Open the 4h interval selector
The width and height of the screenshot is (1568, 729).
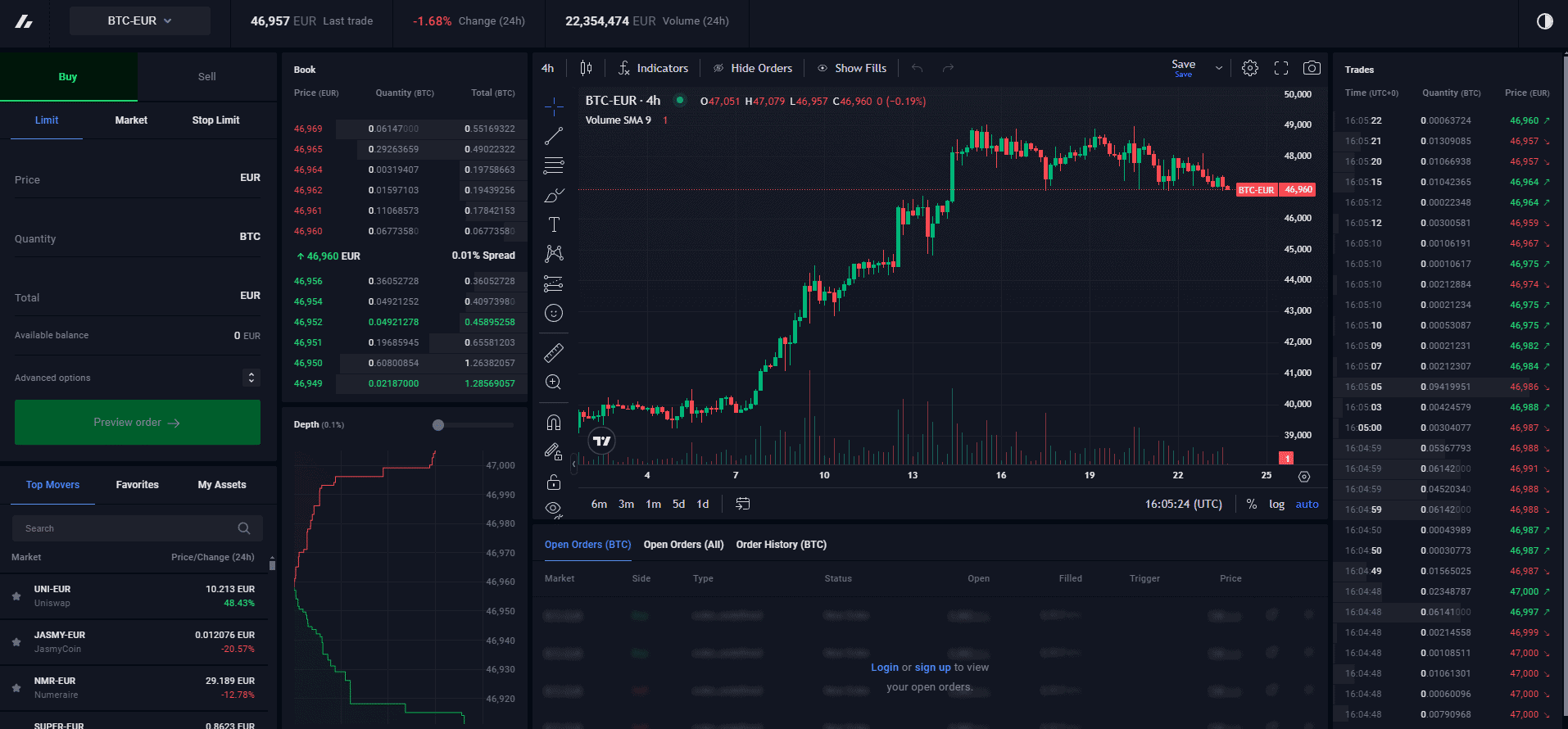coord(548,68)
